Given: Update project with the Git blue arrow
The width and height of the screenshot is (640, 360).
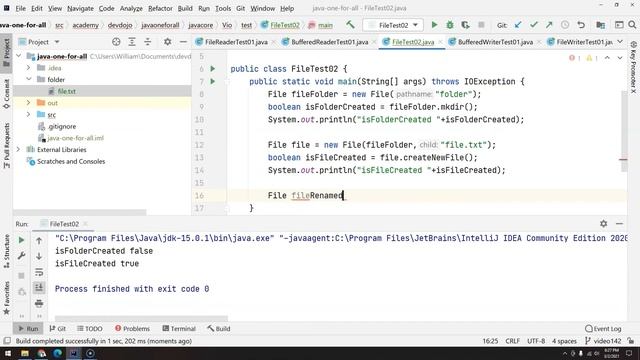Looking at the screenshot, I should [518, 25].
